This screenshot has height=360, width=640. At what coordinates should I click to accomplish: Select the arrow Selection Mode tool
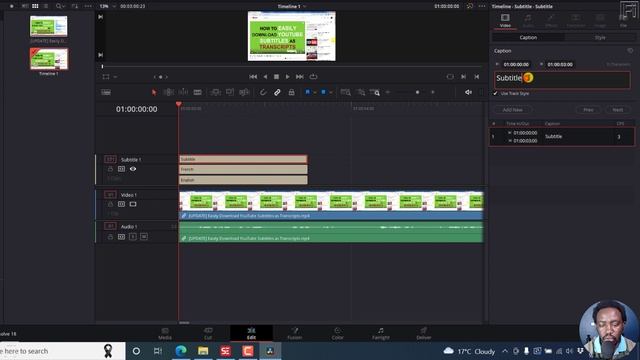(x=154, y=93)
